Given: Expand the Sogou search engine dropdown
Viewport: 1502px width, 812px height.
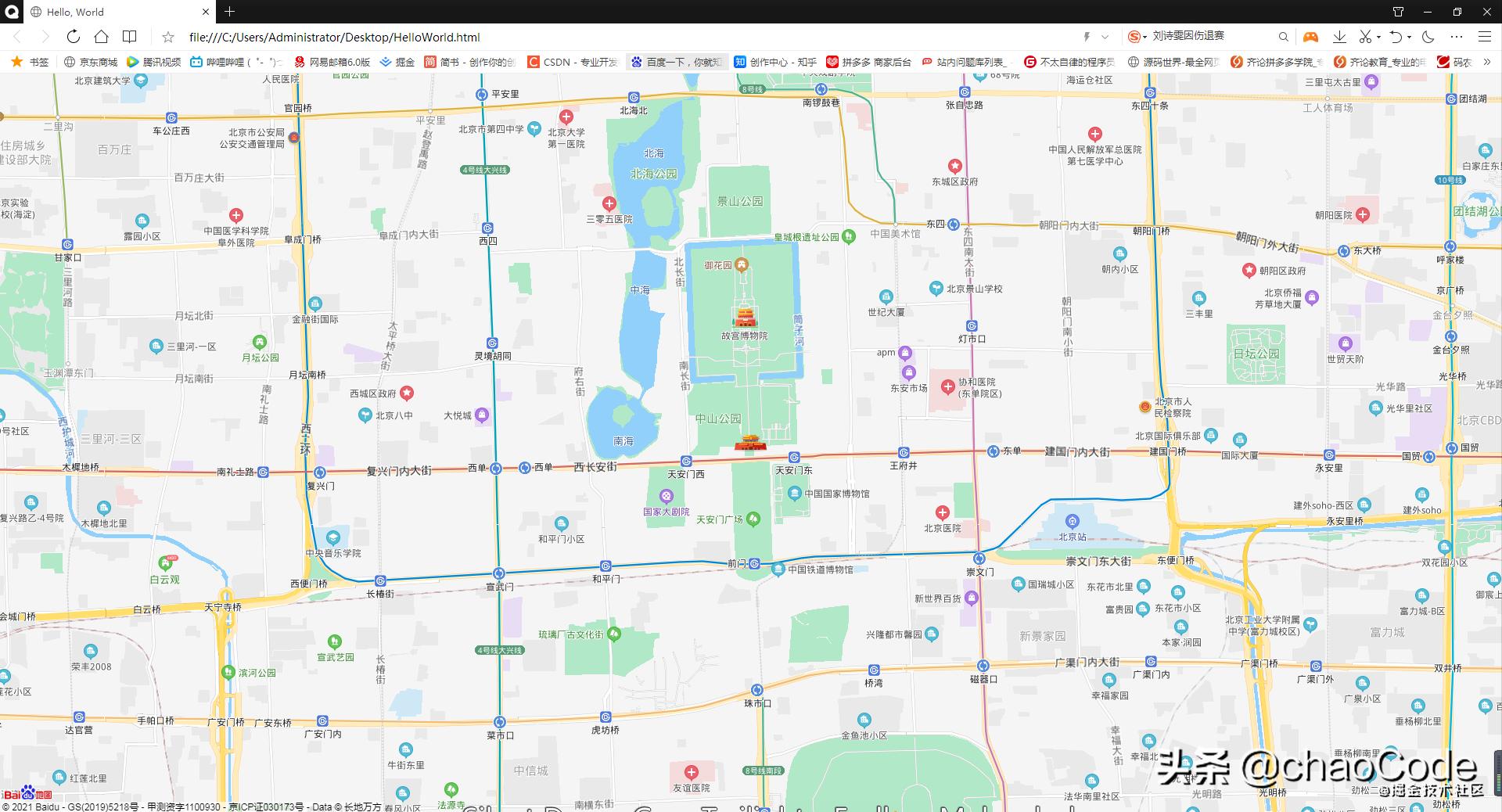Looking at the screenshot, I should [1145, 37].
